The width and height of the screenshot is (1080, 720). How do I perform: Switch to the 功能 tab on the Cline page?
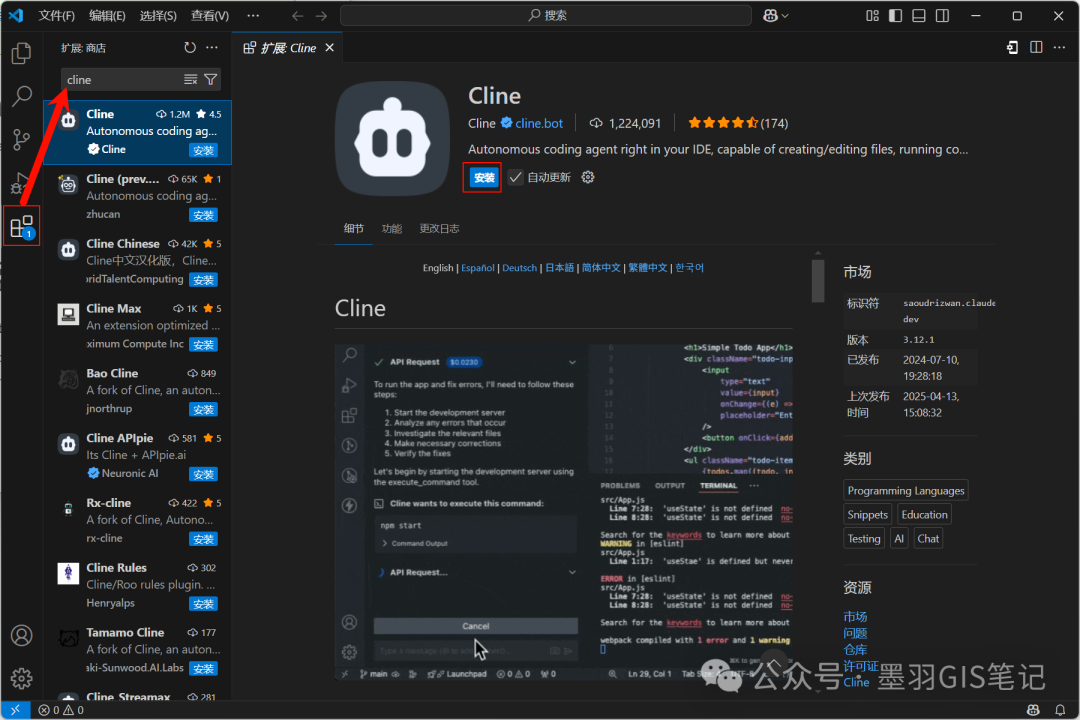[391, 228]
